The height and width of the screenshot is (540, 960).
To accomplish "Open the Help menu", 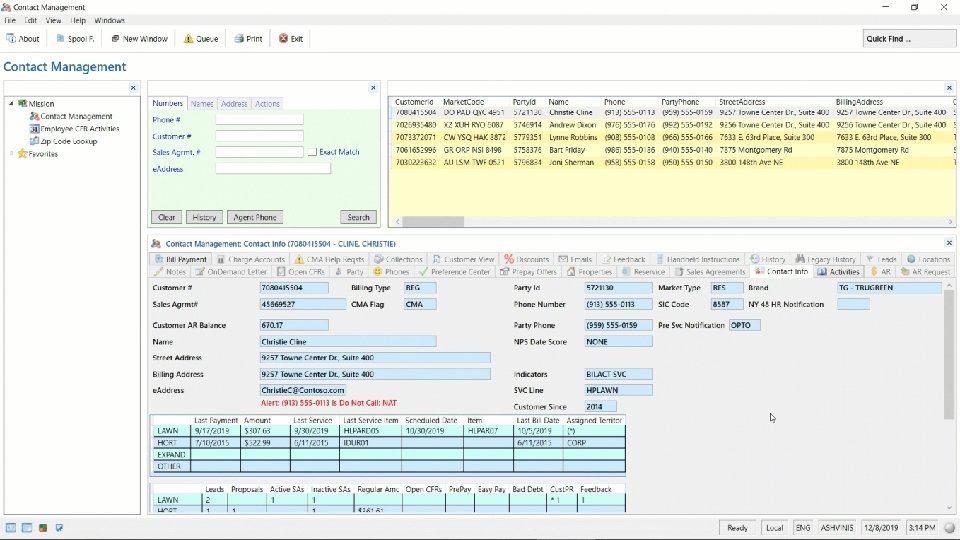I will point(78,20).
